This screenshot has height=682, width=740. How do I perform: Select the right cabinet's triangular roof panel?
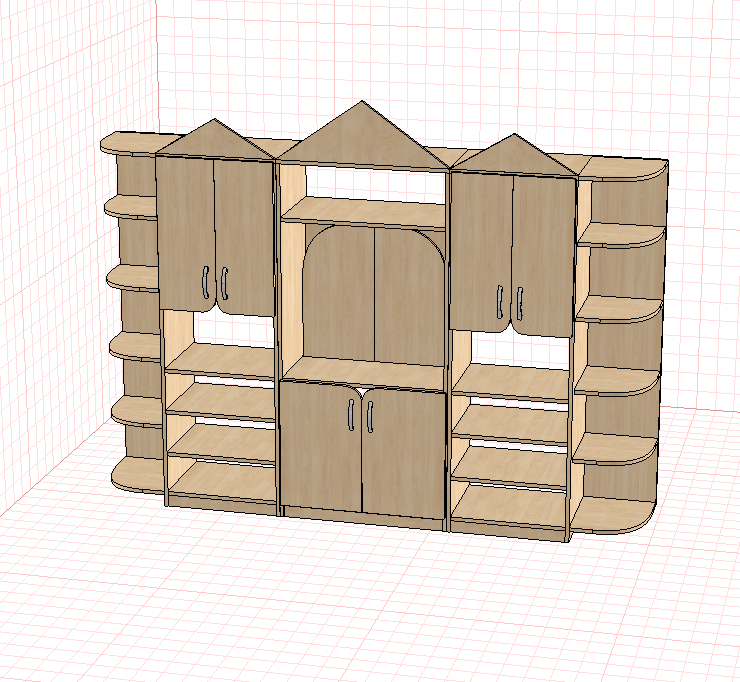(514, 157)
